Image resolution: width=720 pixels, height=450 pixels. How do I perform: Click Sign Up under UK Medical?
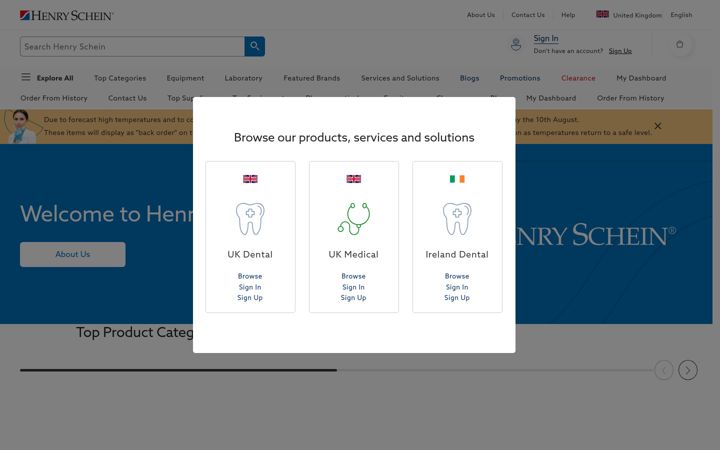pos(353,298)
